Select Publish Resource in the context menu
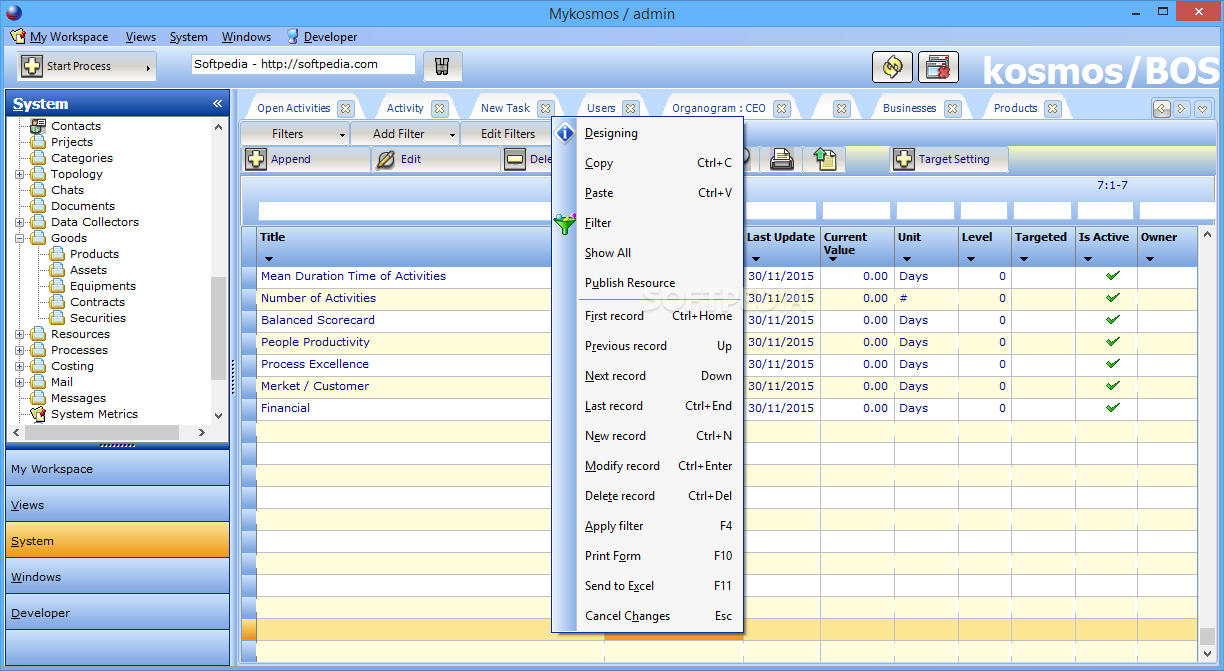 click(648, 283)
